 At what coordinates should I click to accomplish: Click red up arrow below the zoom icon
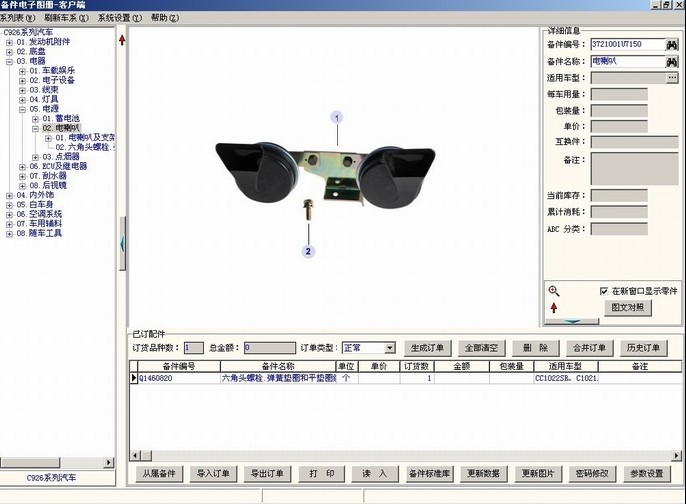[x=554, y=308]
